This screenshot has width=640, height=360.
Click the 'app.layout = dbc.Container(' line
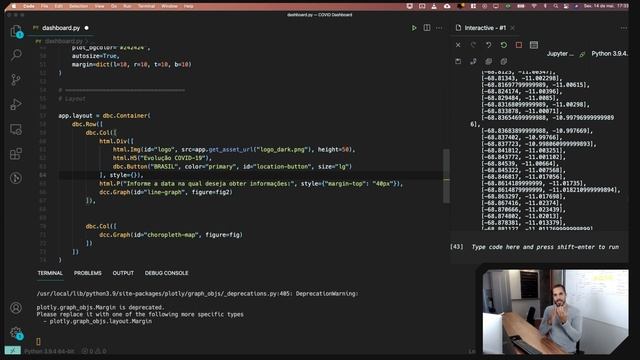click(x=104, y=116)
